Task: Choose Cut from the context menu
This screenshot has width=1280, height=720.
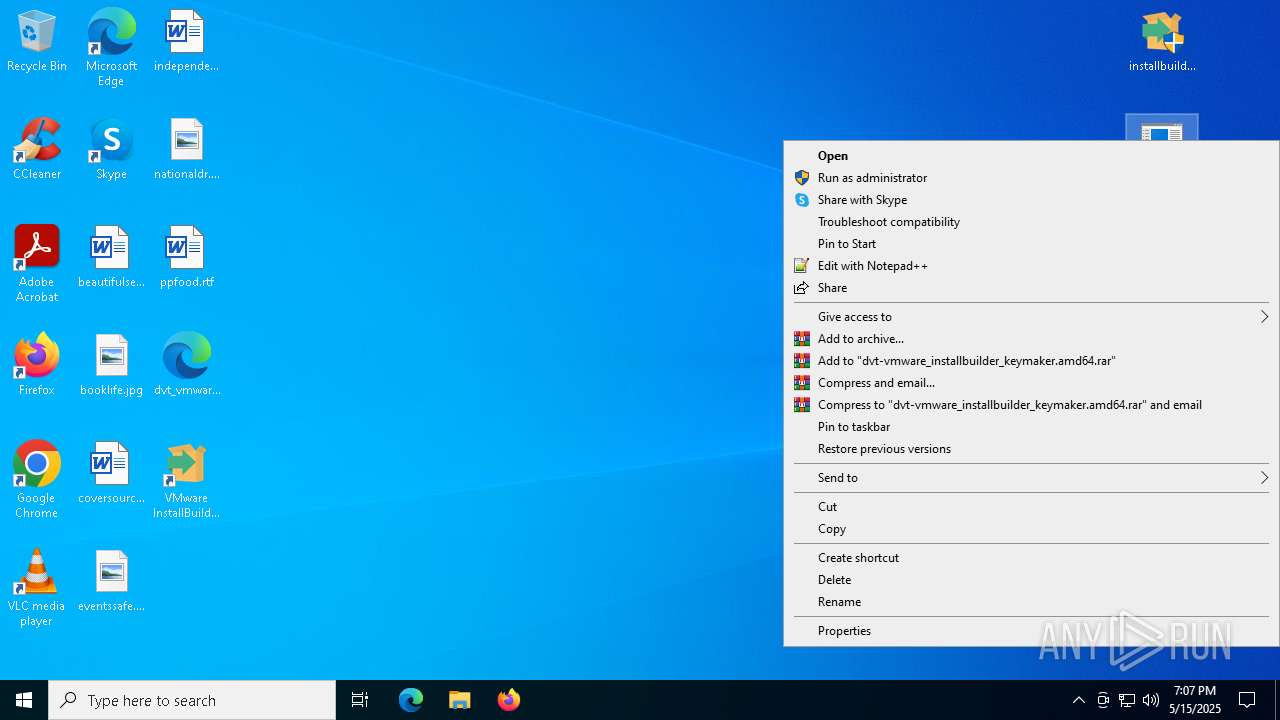Action: [1031, 507]
